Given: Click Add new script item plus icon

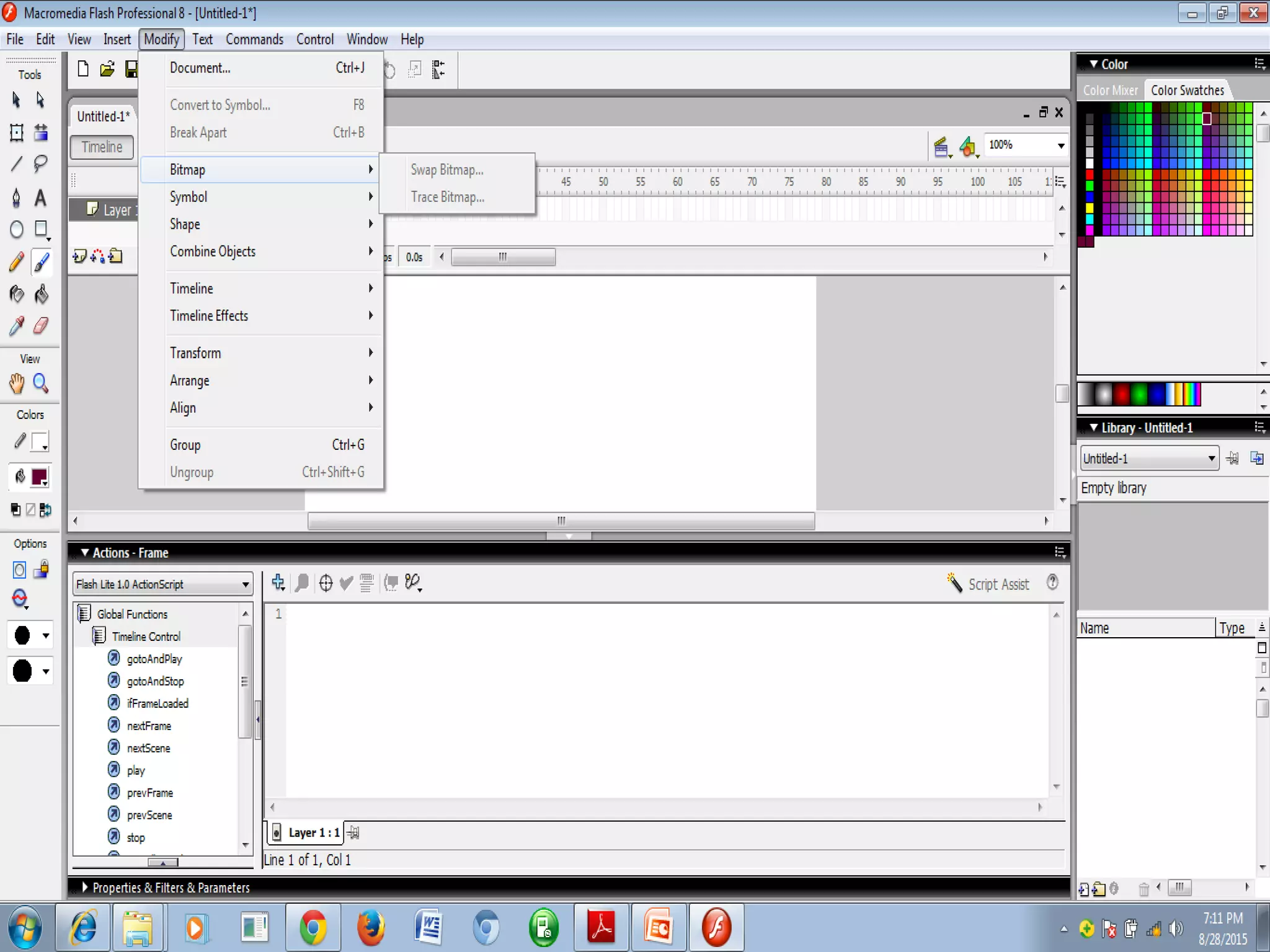Looking at the screenshot, I should pos(278,583).
